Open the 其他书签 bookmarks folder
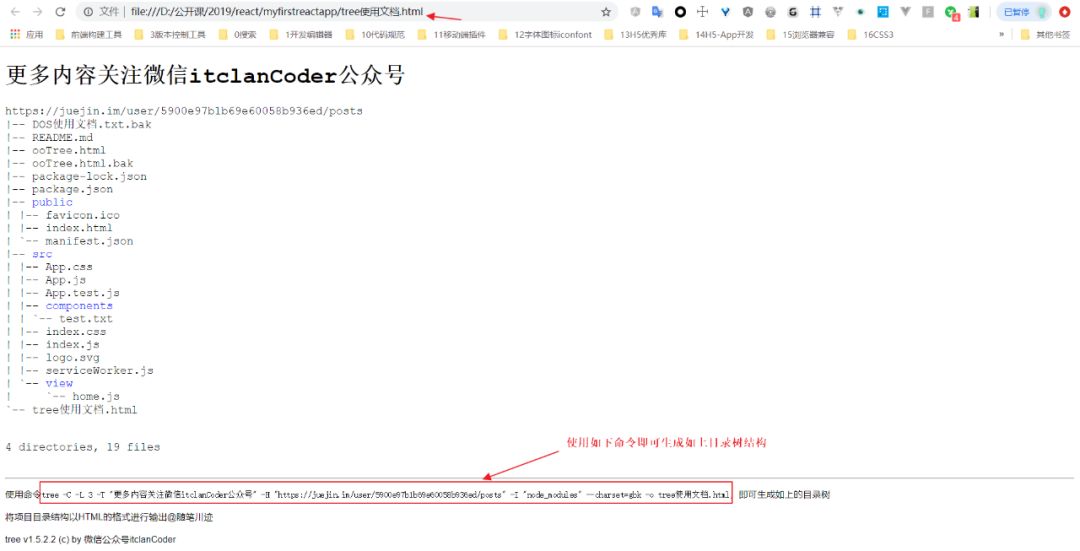 [x=1046, y=34]
